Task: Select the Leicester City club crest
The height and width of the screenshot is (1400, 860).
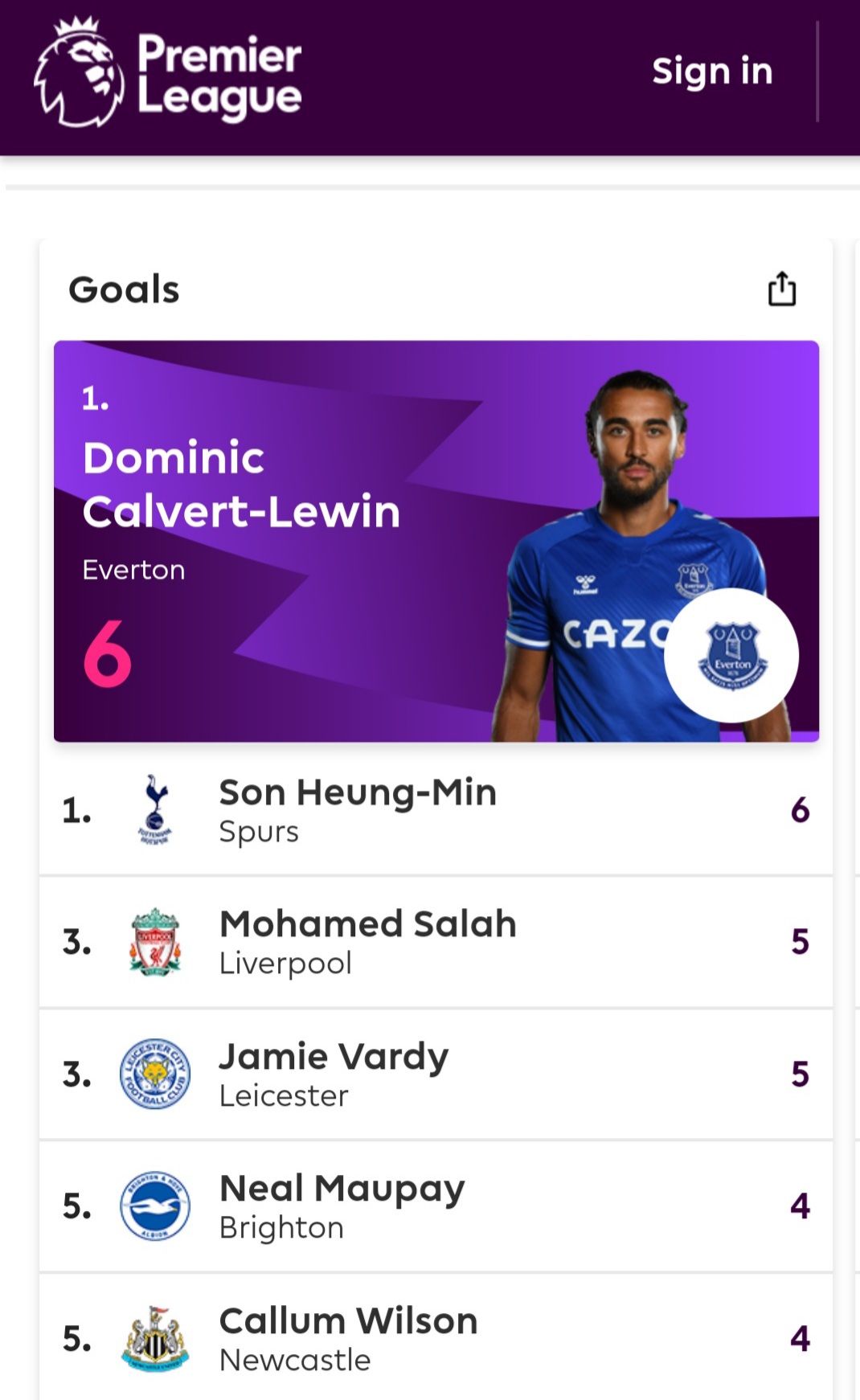Action: 155,1074
